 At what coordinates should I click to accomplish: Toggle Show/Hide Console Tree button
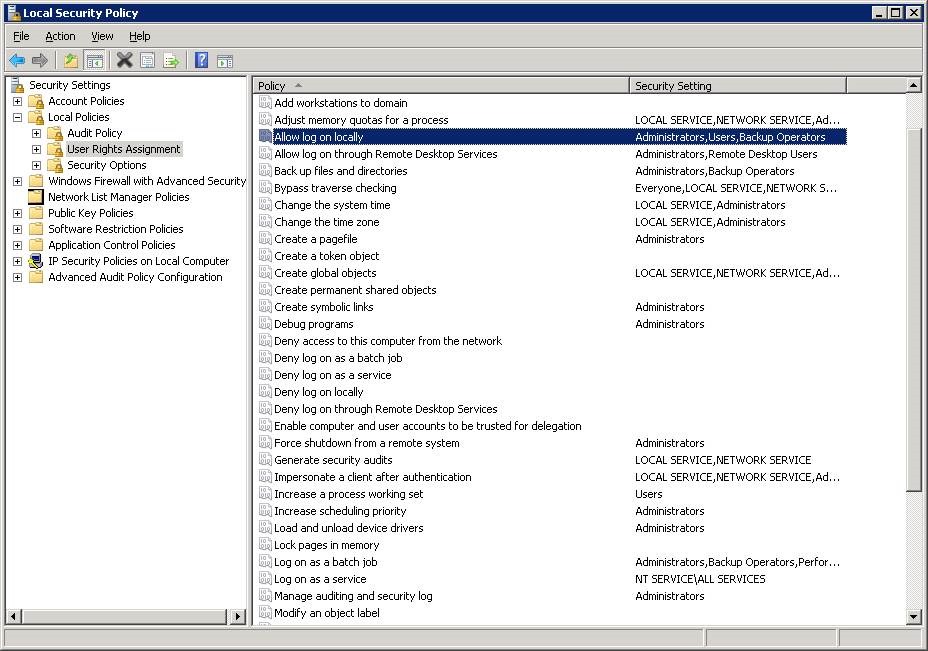click(94, 61)
